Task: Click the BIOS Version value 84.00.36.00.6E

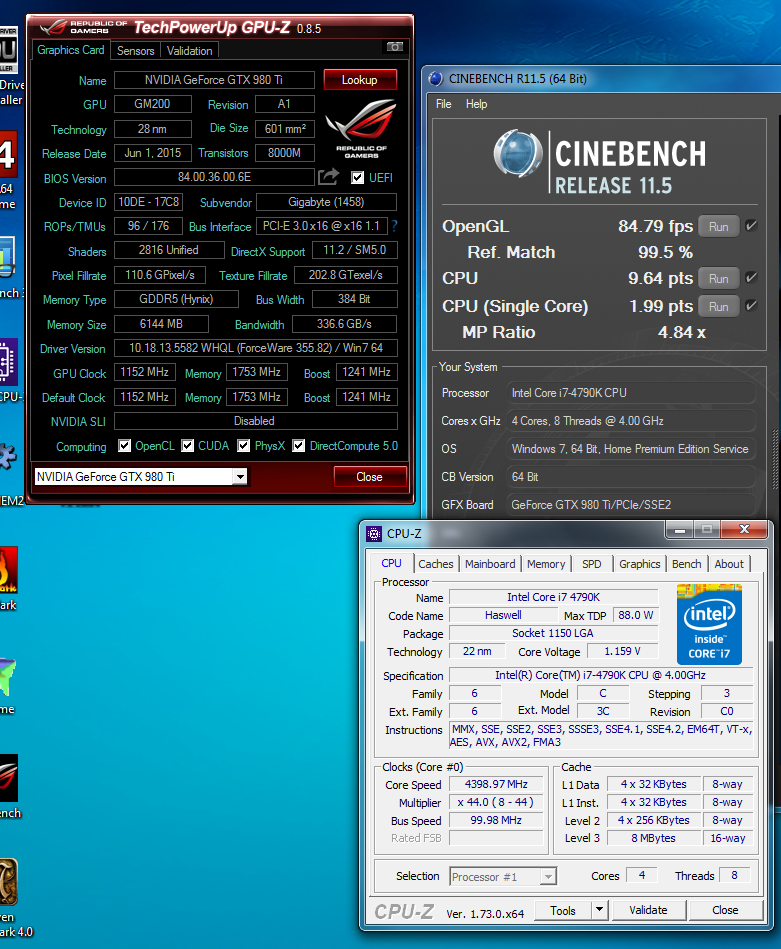Action: pyautogui.click(x=214, y=177)
